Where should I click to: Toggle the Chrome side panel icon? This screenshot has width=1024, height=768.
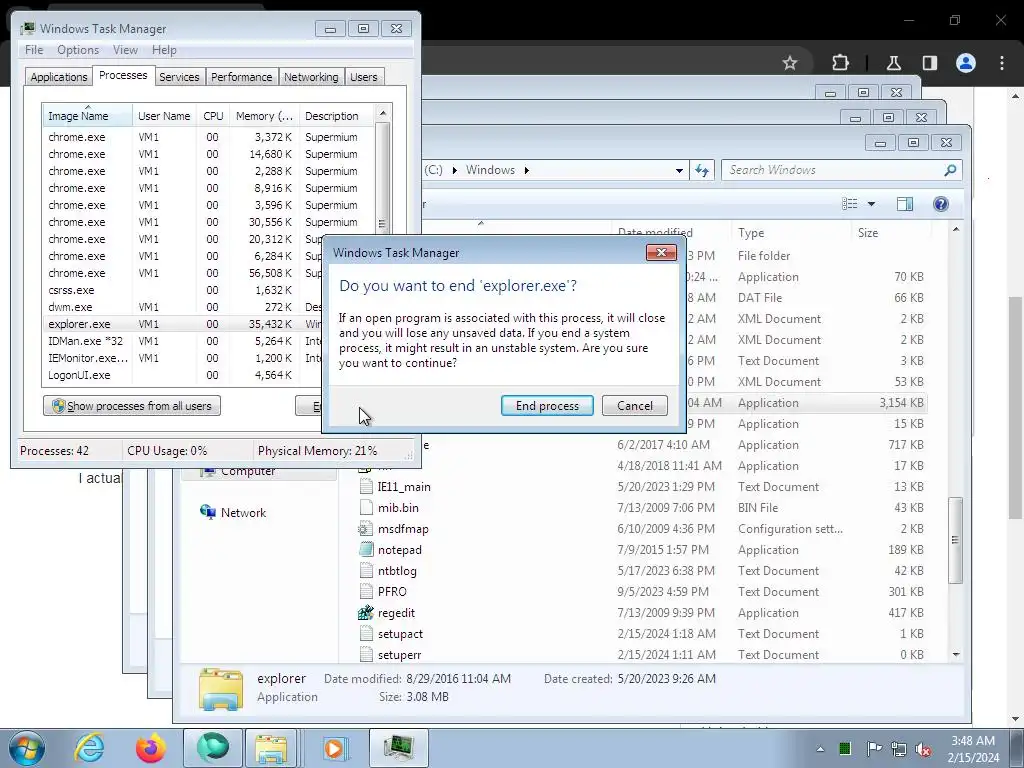click(929, 63)
